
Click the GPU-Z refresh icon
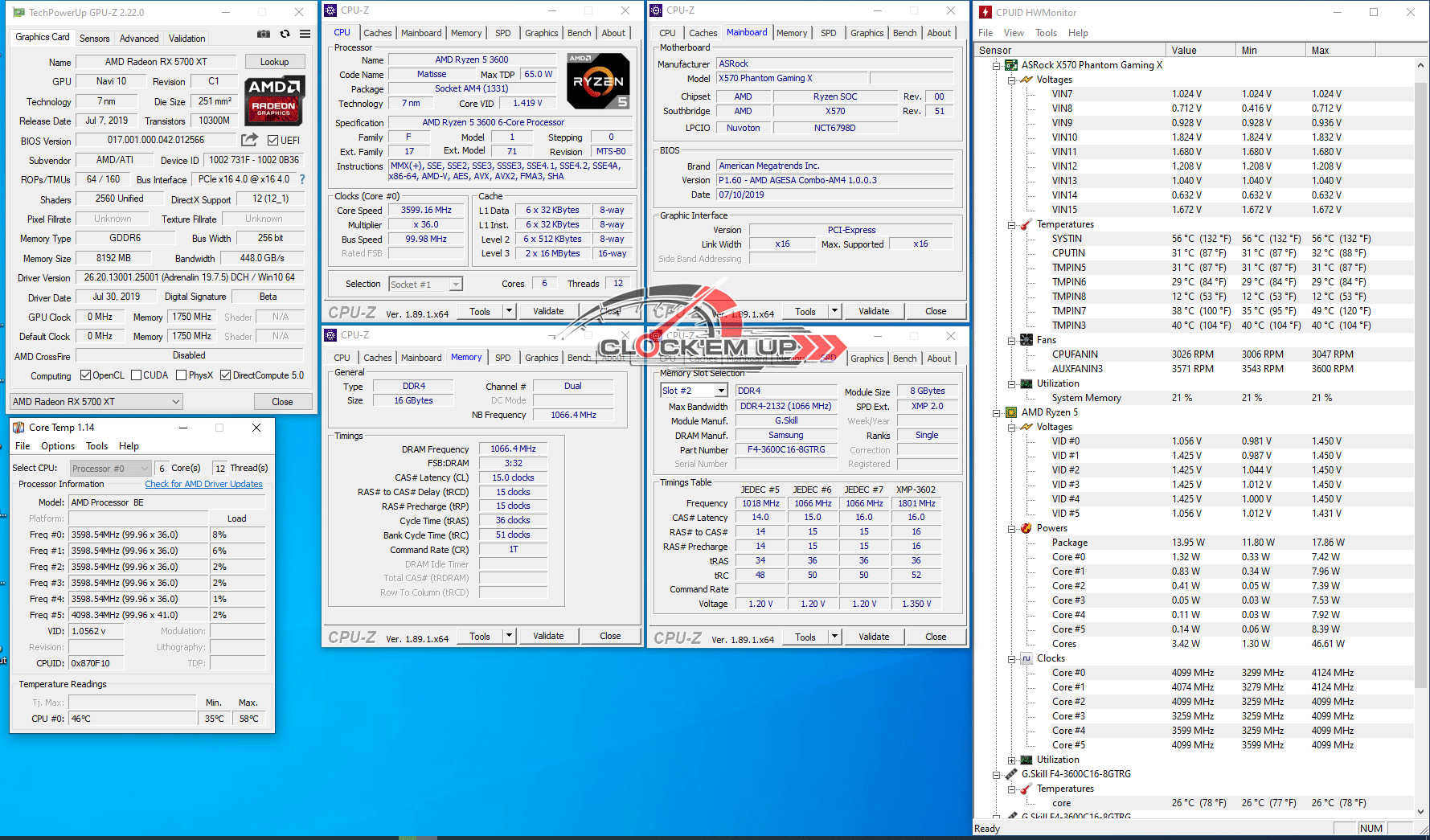tap(285, 34)
